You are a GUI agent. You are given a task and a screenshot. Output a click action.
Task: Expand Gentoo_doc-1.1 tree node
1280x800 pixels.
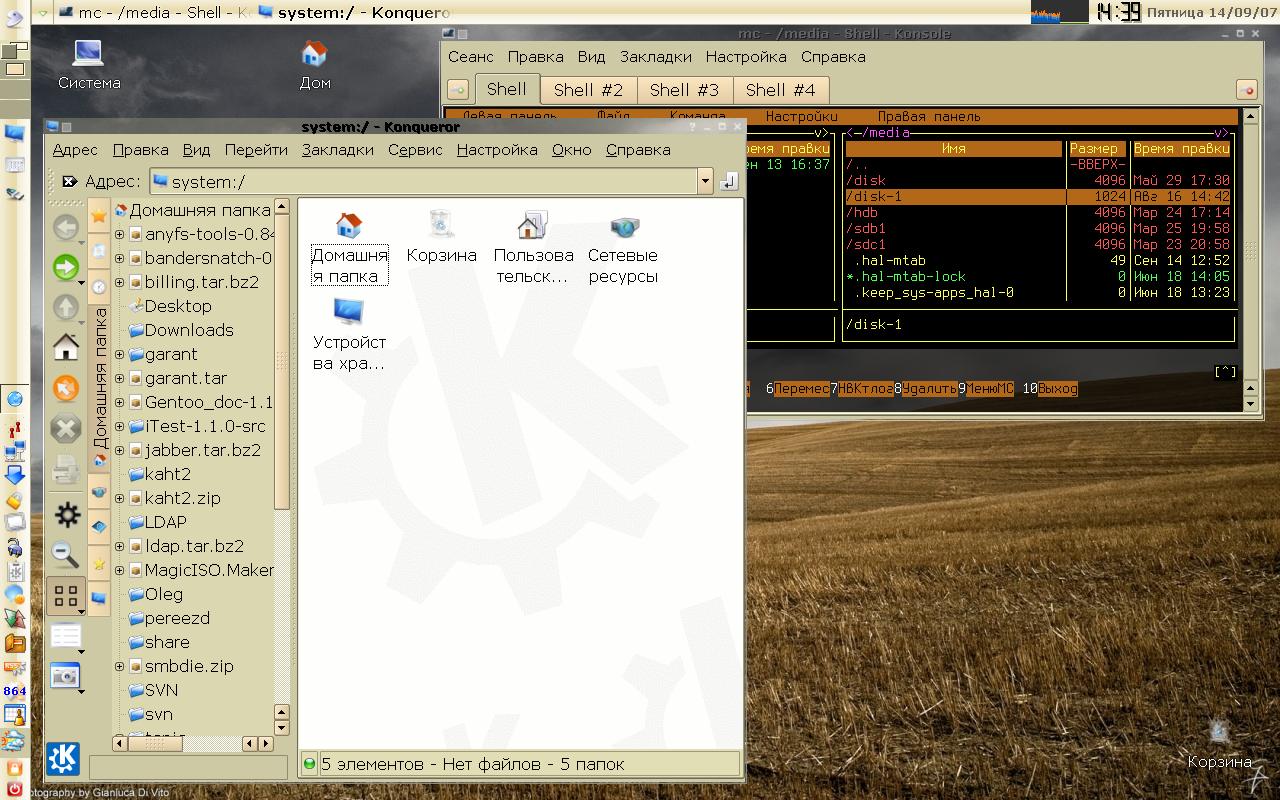point(119,402)
